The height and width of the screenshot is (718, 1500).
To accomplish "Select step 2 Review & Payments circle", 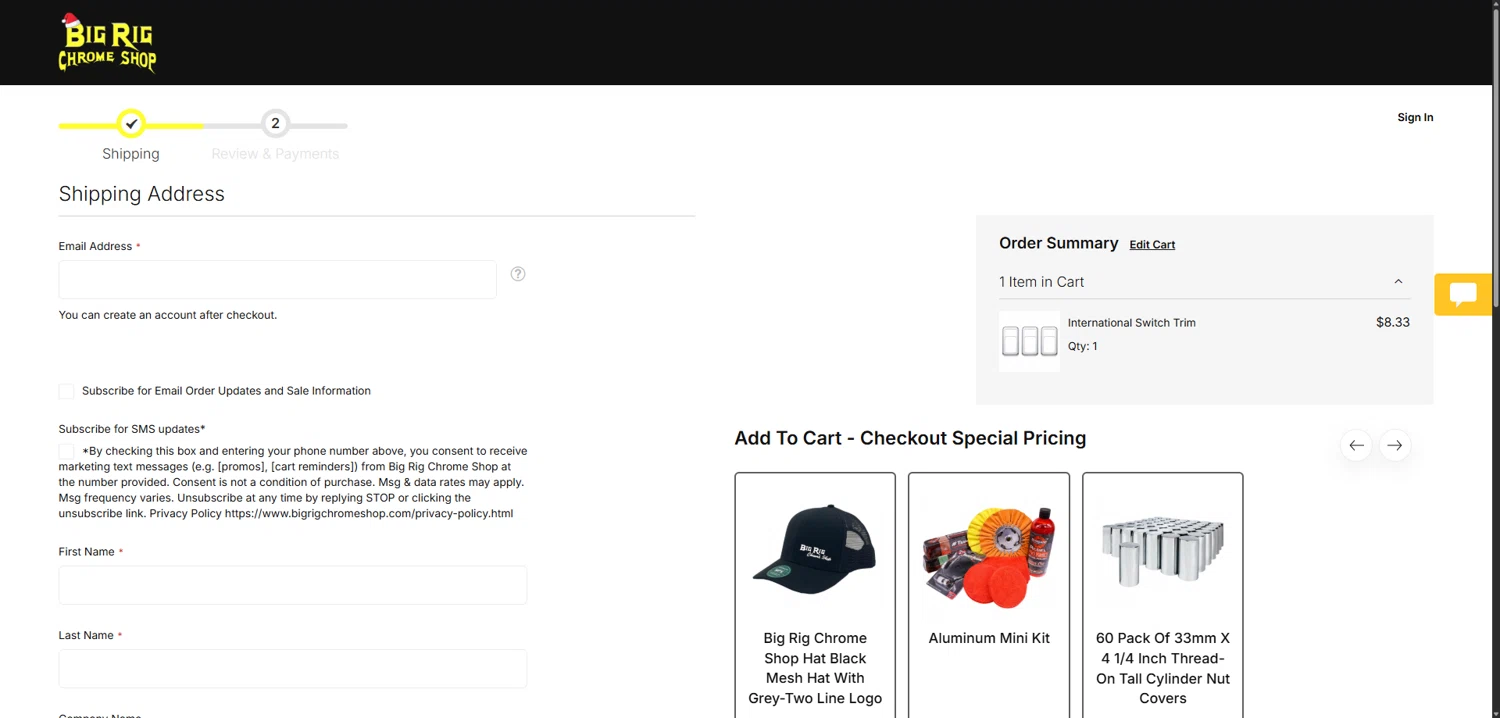I will point(275,124).
